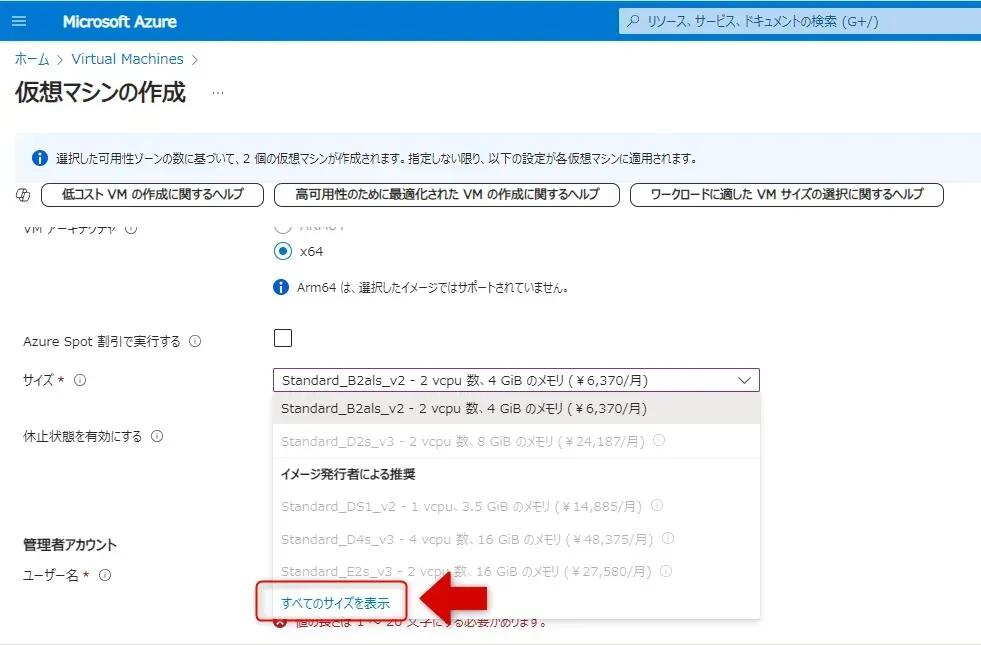Click info icon on Standard_D2s_v3 option
The height and width of the screenshot is (645, 981).
coord(659,440)
